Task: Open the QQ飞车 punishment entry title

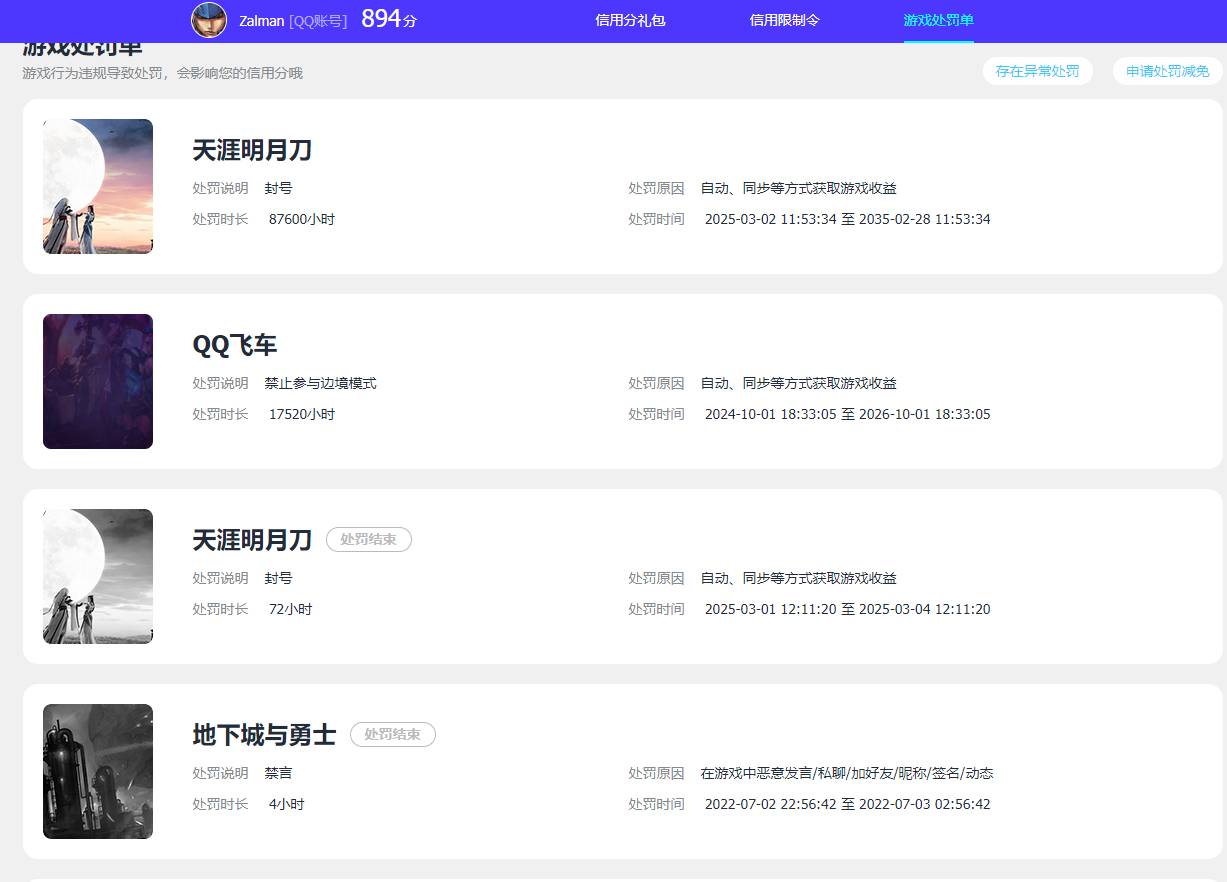Action: pos(237,344)
